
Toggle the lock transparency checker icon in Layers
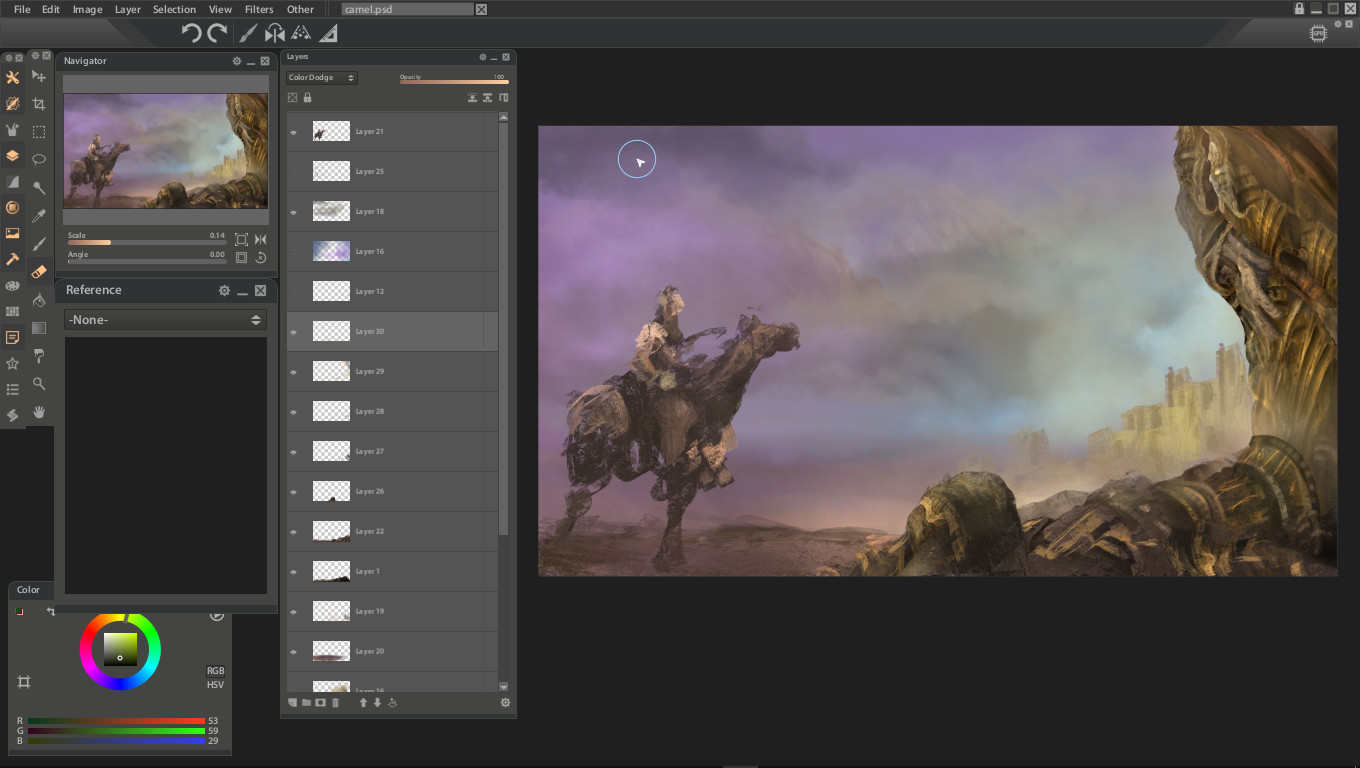(x=293, y=98)
